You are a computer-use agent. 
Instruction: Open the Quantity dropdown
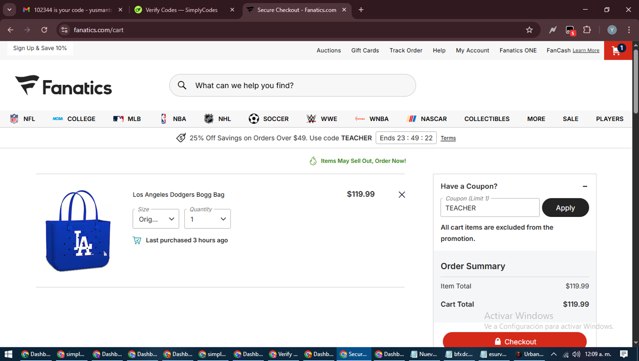point(207,219)
